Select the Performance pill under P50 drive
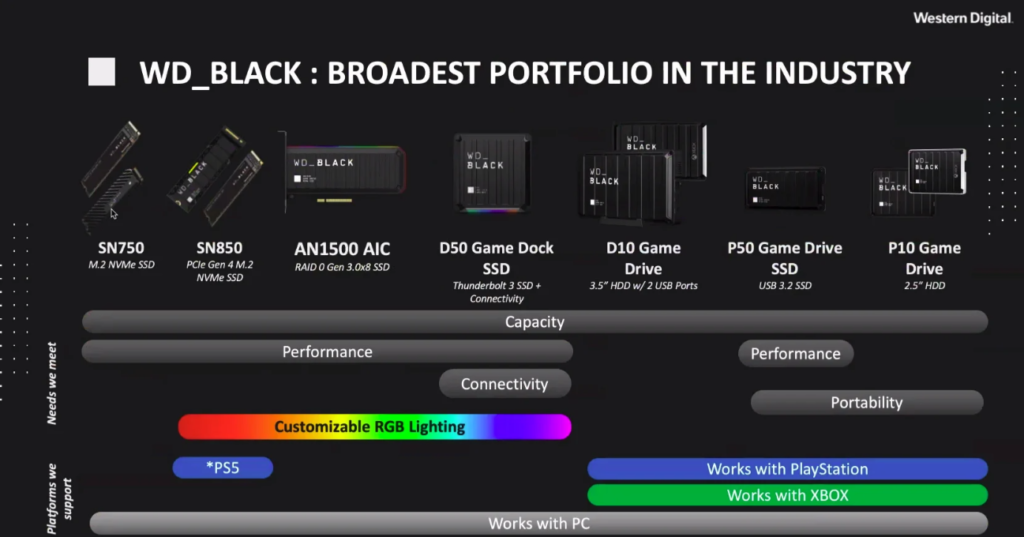 click(795, 353)
